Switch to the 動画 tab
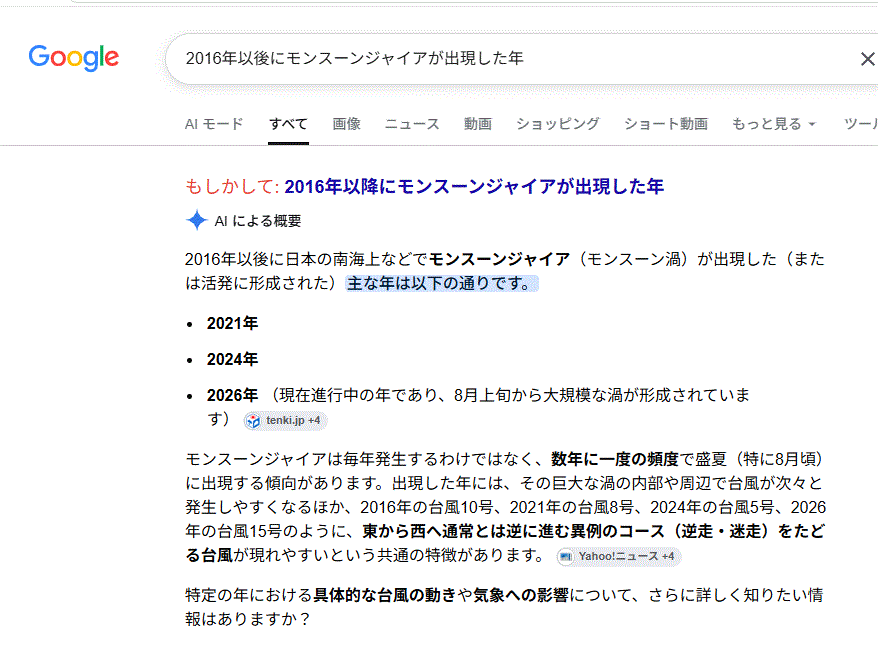Screen dimensions: 878x650 478,124
